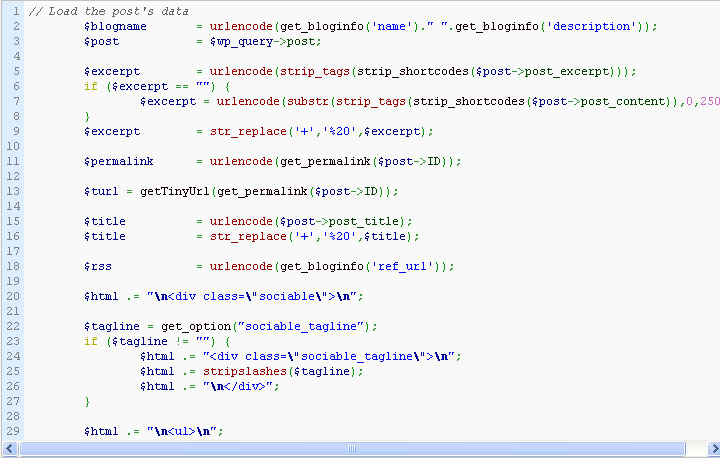Click line number 1 in the gutter
This screenshot has width=720, height=458.
tap(17, 11)
